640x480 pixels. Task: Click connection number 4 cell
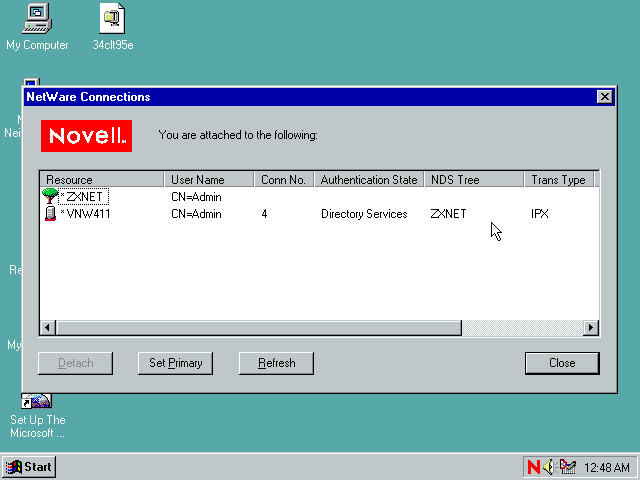[264, 214]
